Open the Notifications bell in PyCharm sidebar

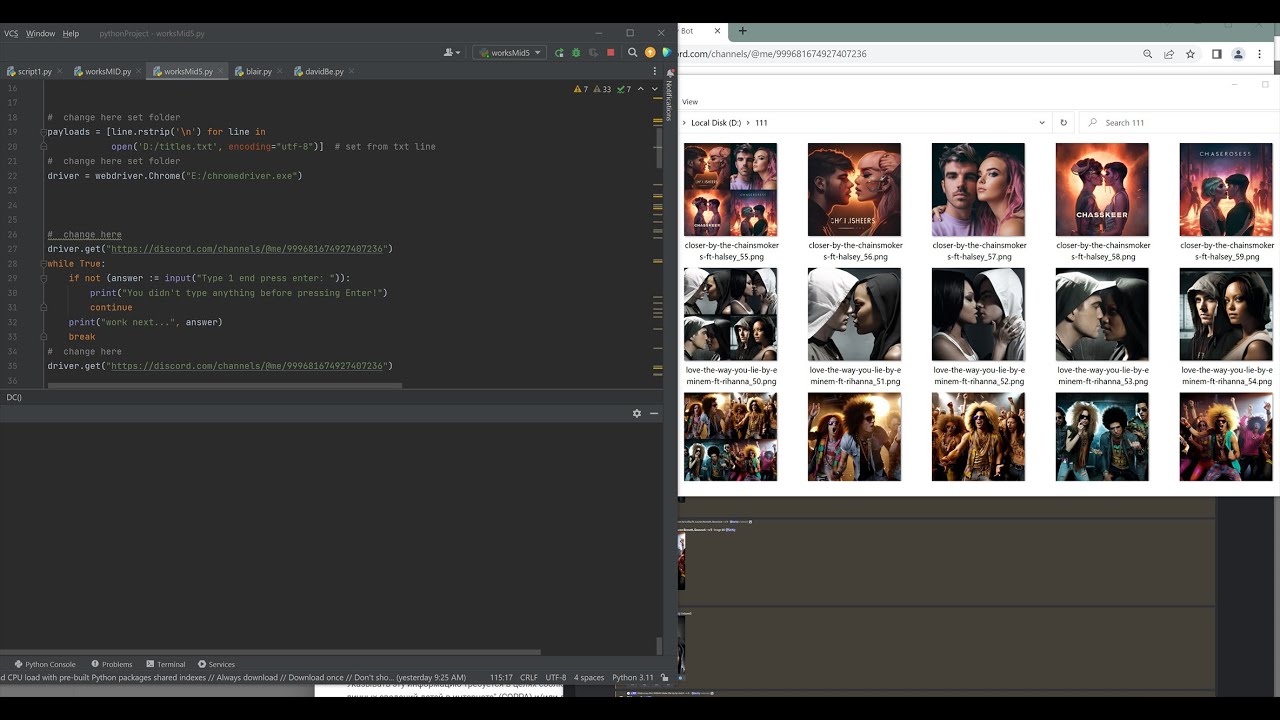click(669, 73)
